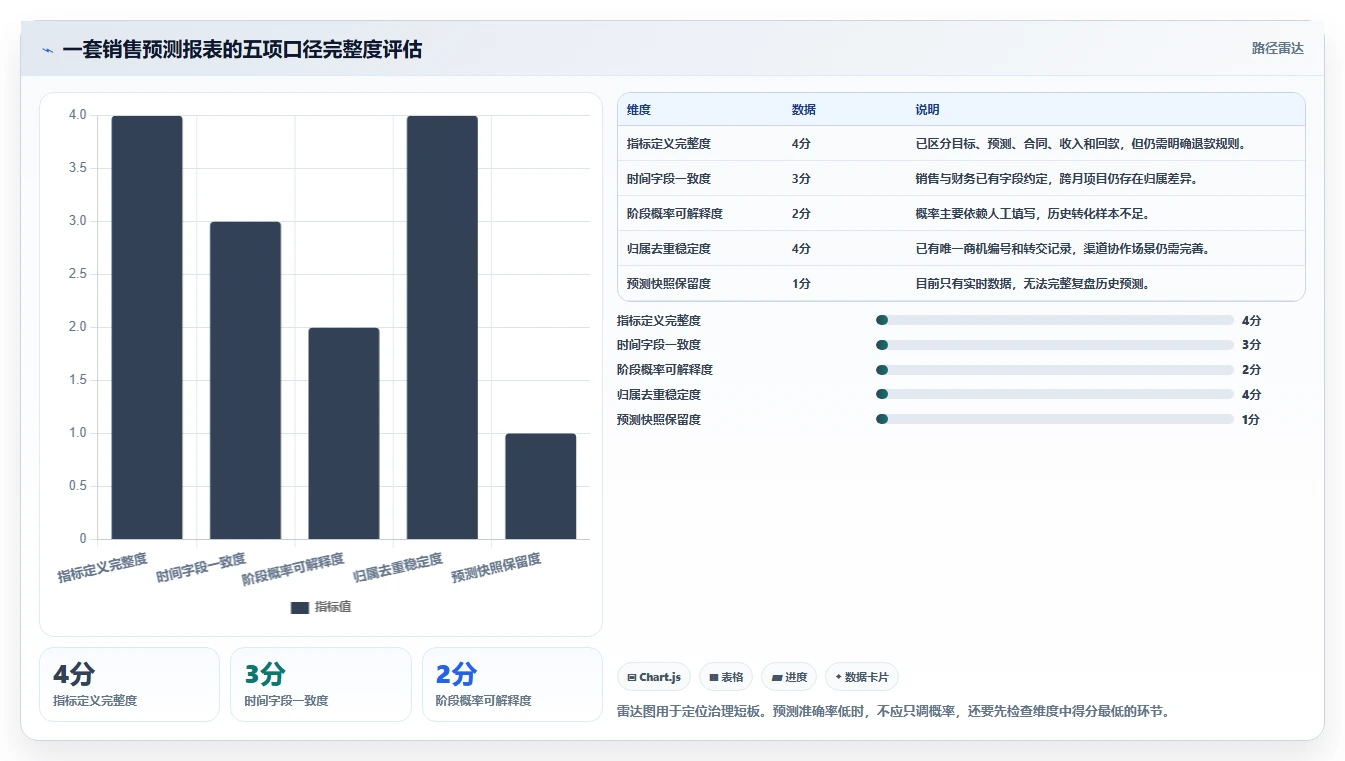Select table cell 阶段概率可解释度 in 维度 column
This screenshot has width=1345, height=761.
coord(675,214)
